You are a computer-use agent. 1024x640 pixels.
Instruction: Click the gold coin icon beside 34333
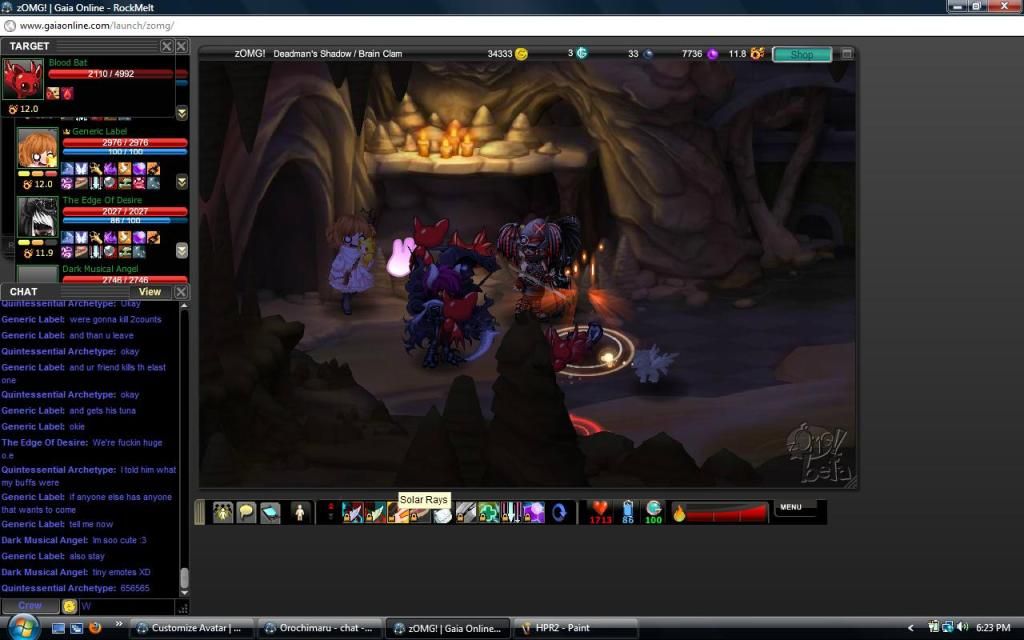[x=521, y=54]
